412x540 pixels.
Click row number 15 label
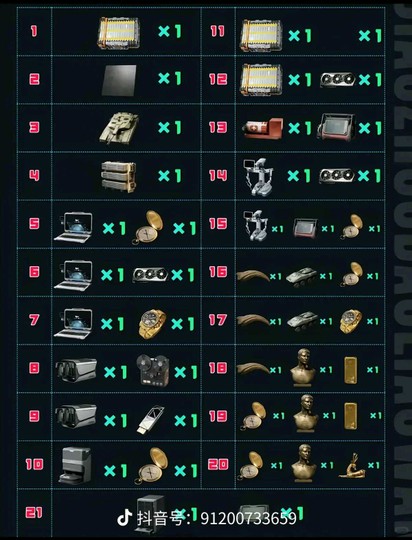(218, 224)
